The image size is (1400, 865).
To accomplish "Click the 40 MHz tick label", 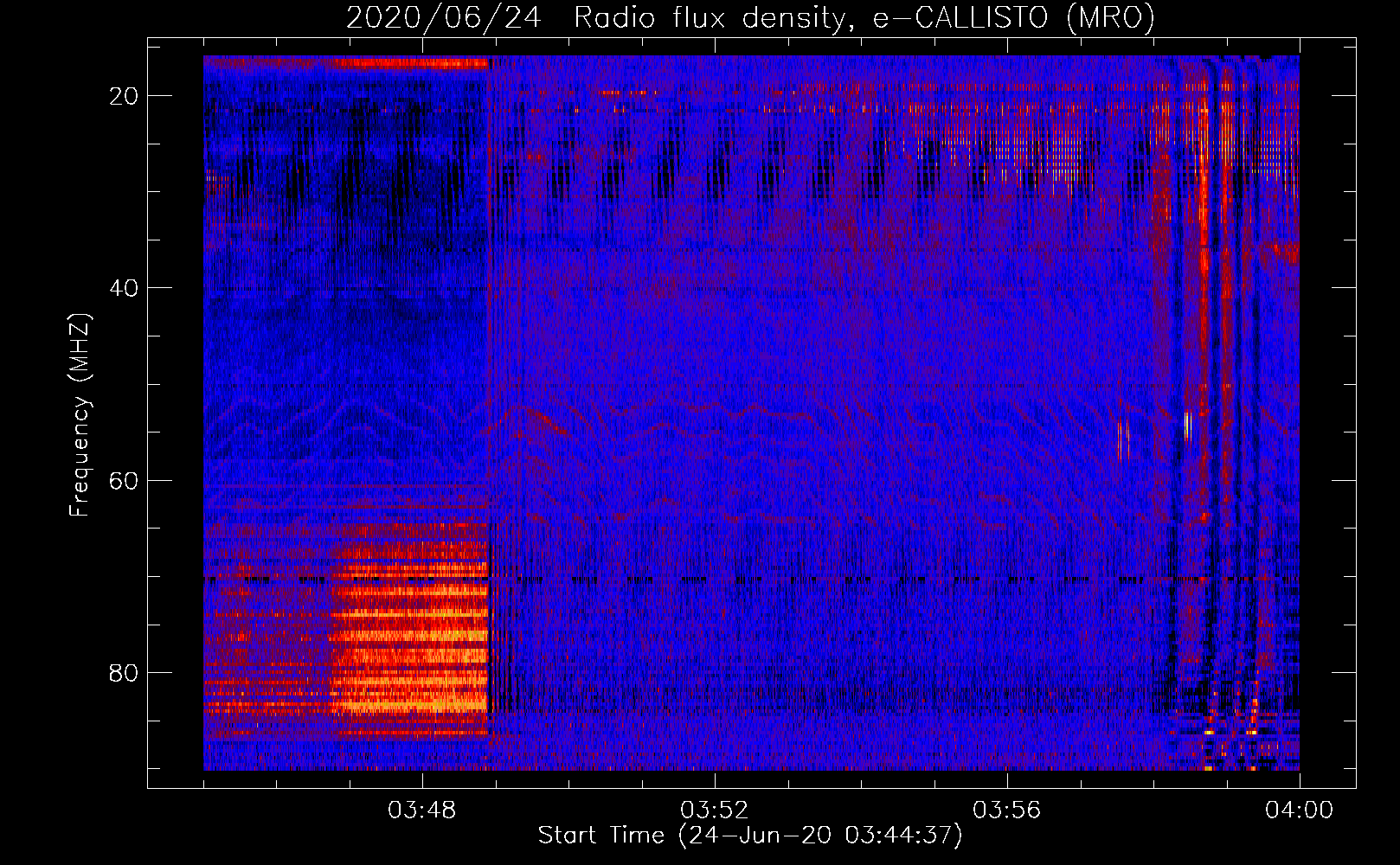I will pos(125,288).
